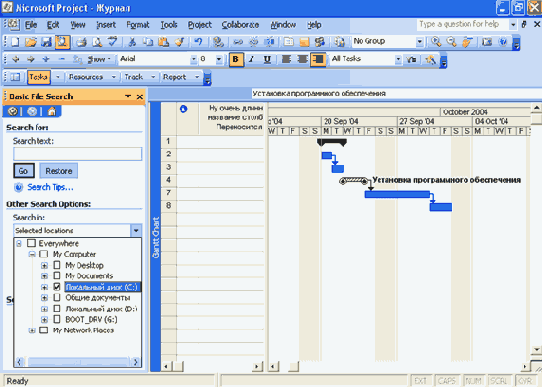Click the Back icon in search pane
Image resolution: width=542 pixels, height=387 pixels.
[13, 111]
